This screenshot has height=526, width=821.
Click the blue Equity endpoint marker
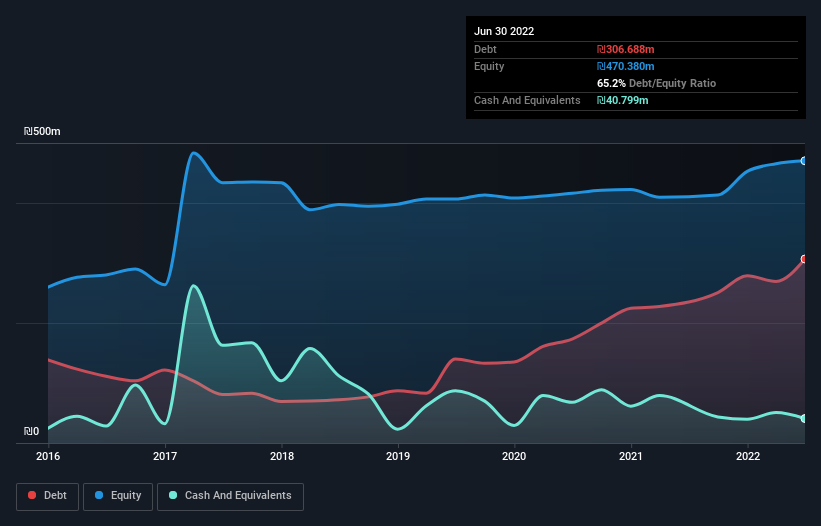804,161
